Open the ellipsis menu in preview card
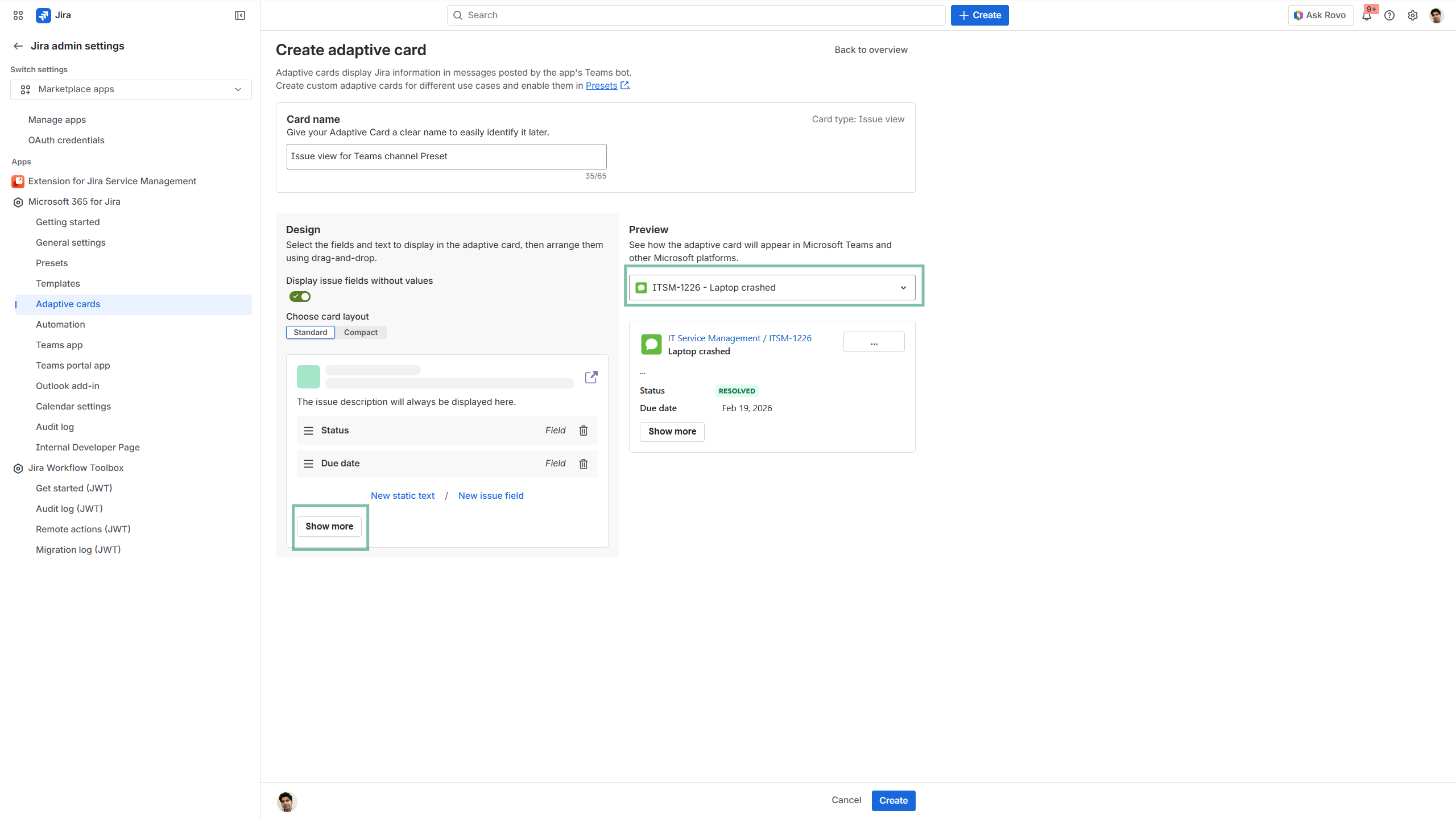The height and width of the screenshot is (819, 1456). pyautogui.click(x=874, y=342)
